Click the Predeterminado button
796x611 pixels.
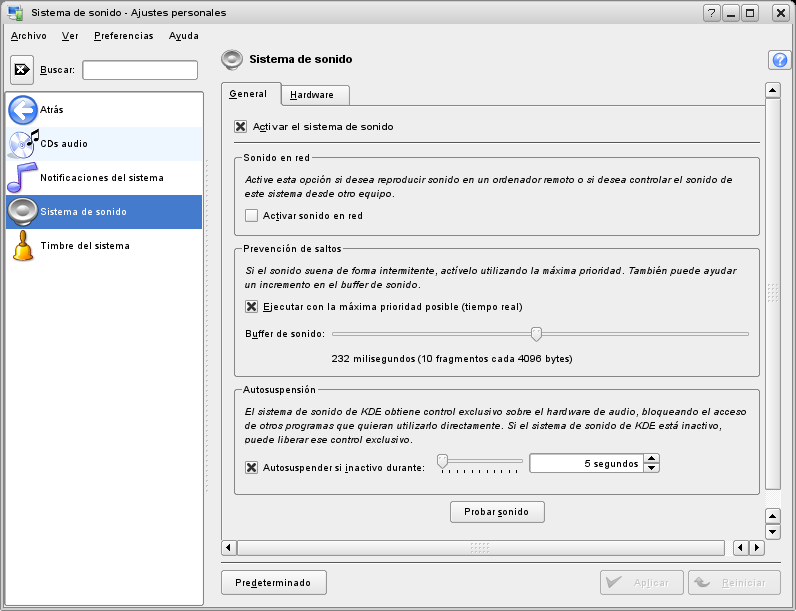click(273, 582)
